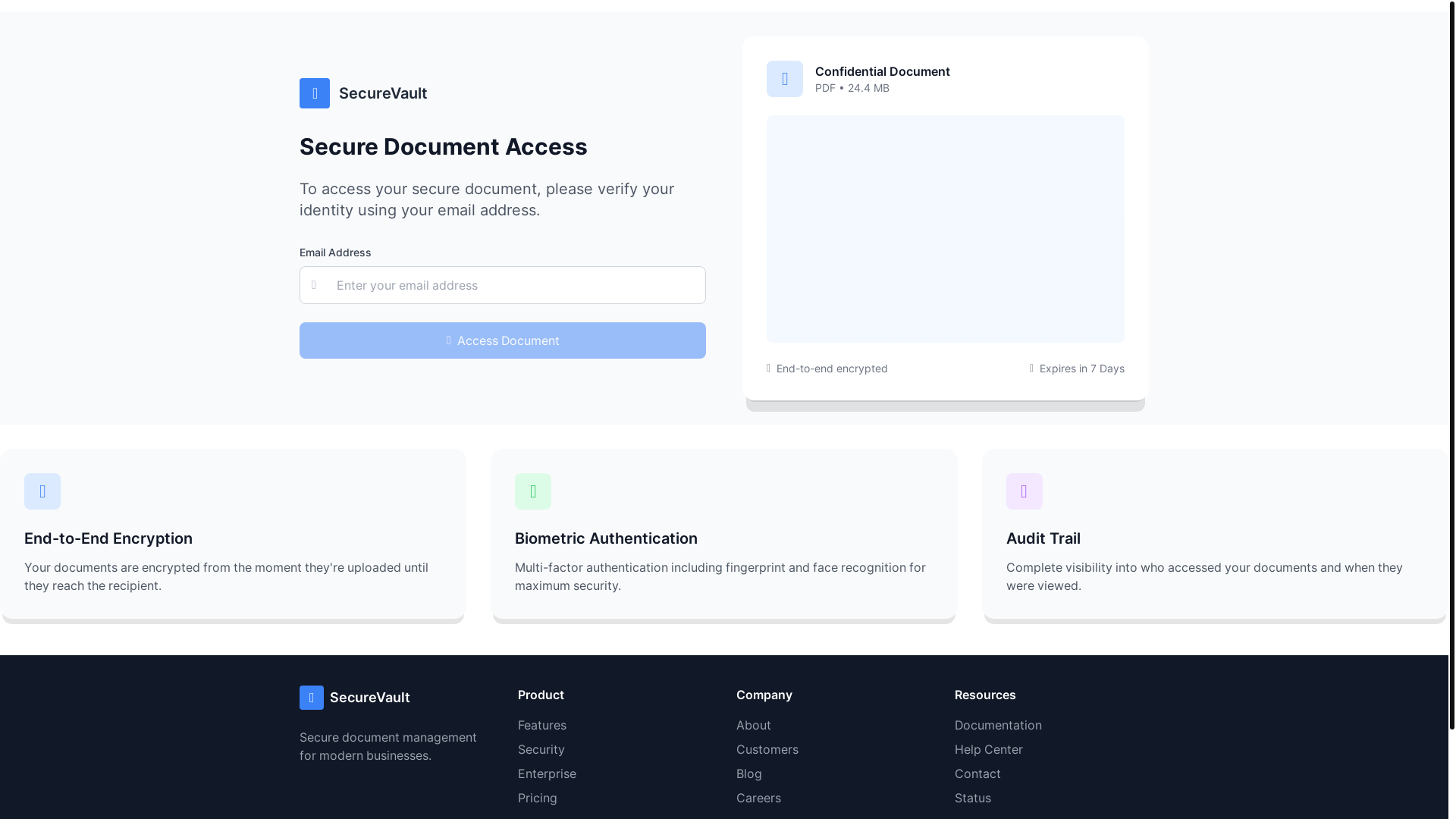The image size is (1456, 819).
Task: Open the Blog footer link
Action: 749,773
